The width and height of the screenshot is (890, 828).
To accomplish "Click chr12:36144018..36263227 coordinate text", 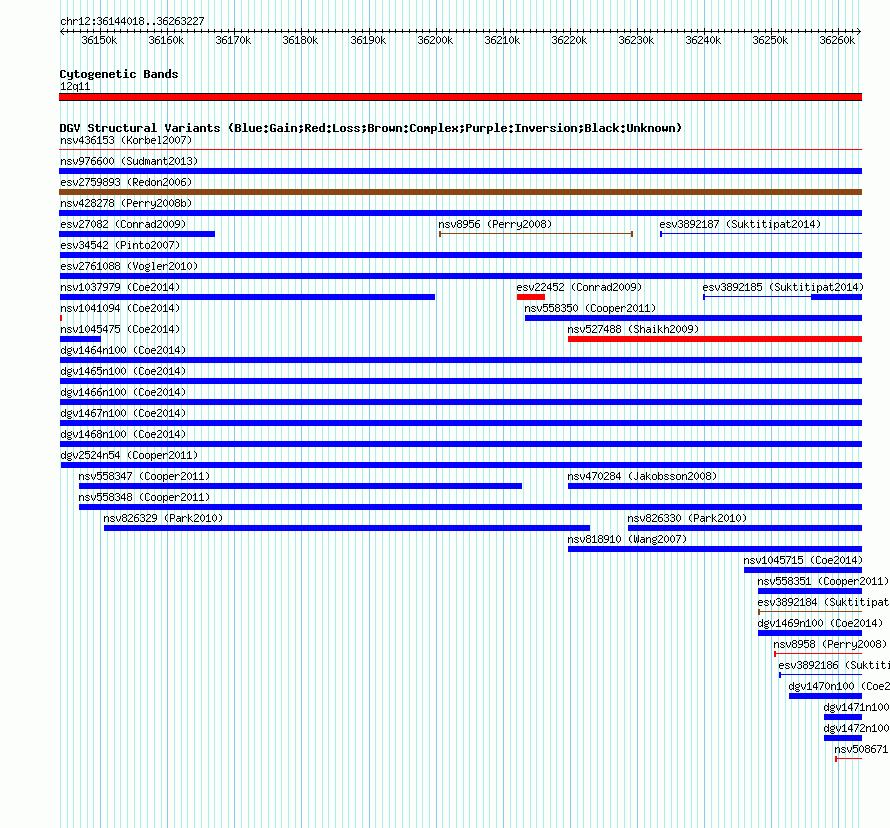I will tap(132, 22).
